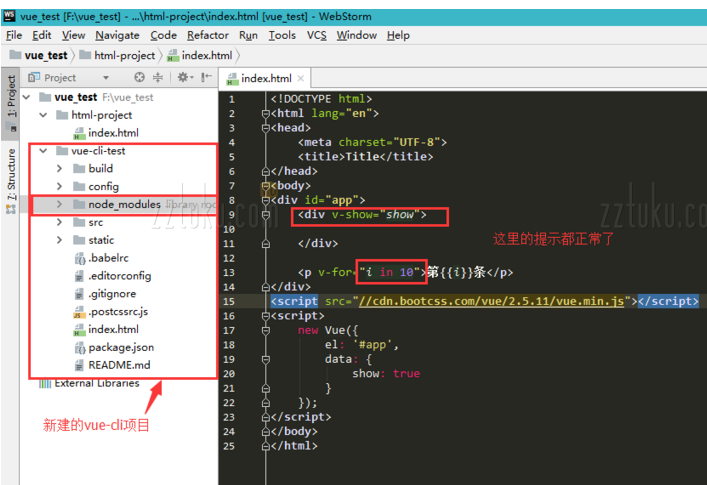Expand the src folder

60,223
